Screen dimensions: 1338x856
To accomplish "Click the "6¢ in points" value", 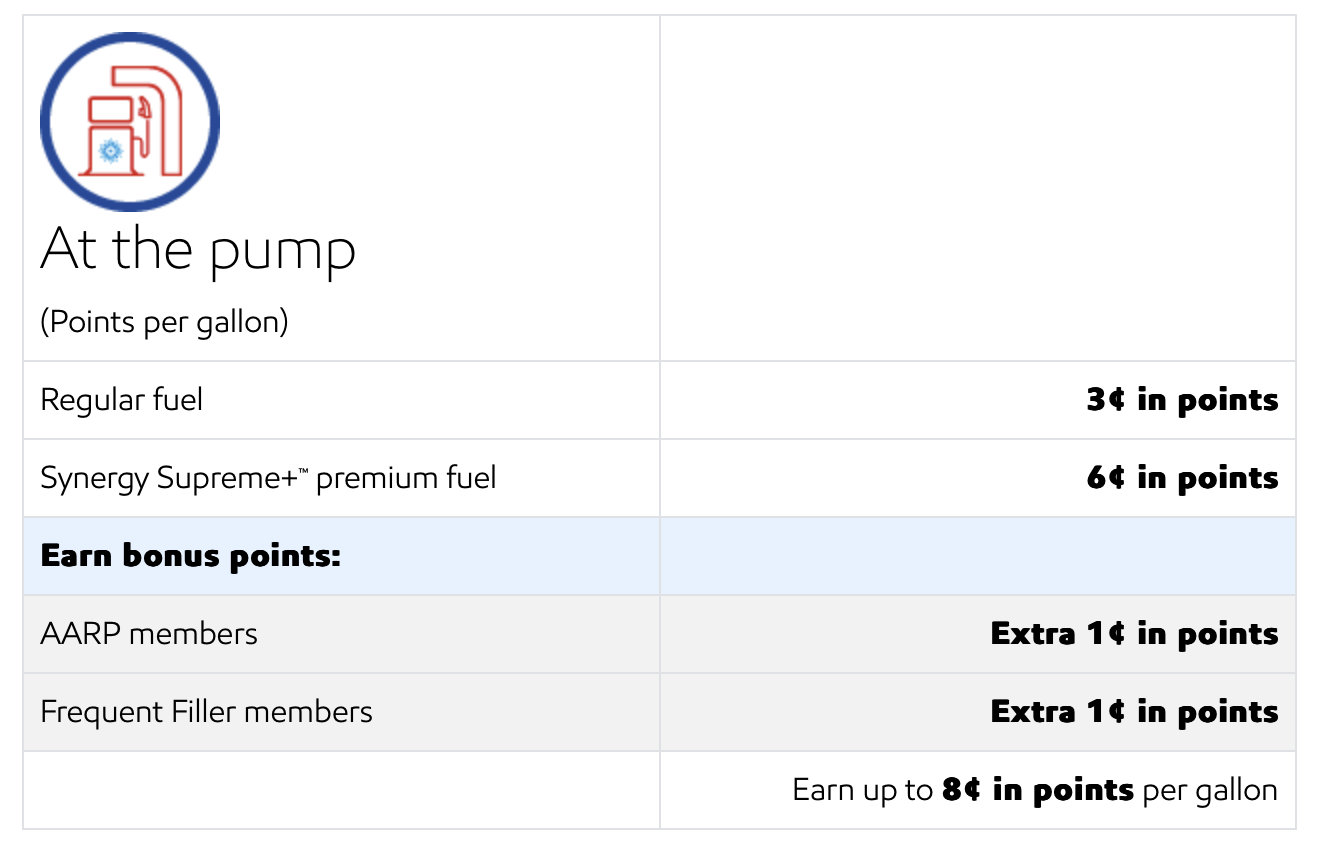I will click(1182, 478).
